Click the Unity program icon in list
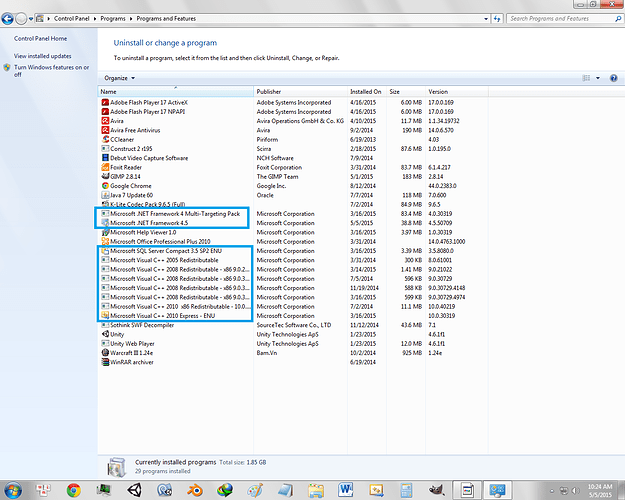 105,335
